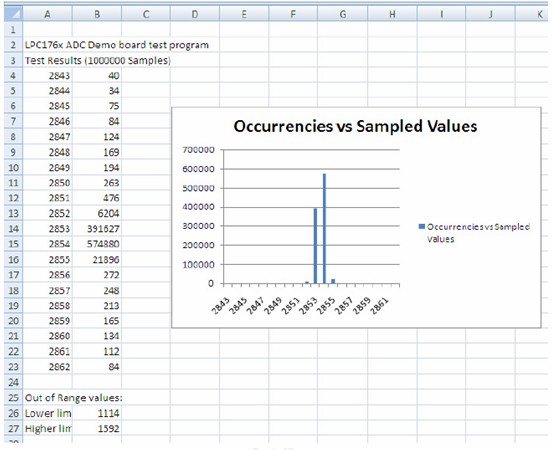
Task: Click the select-all corner triangle icon
Action: coord(14,14)
